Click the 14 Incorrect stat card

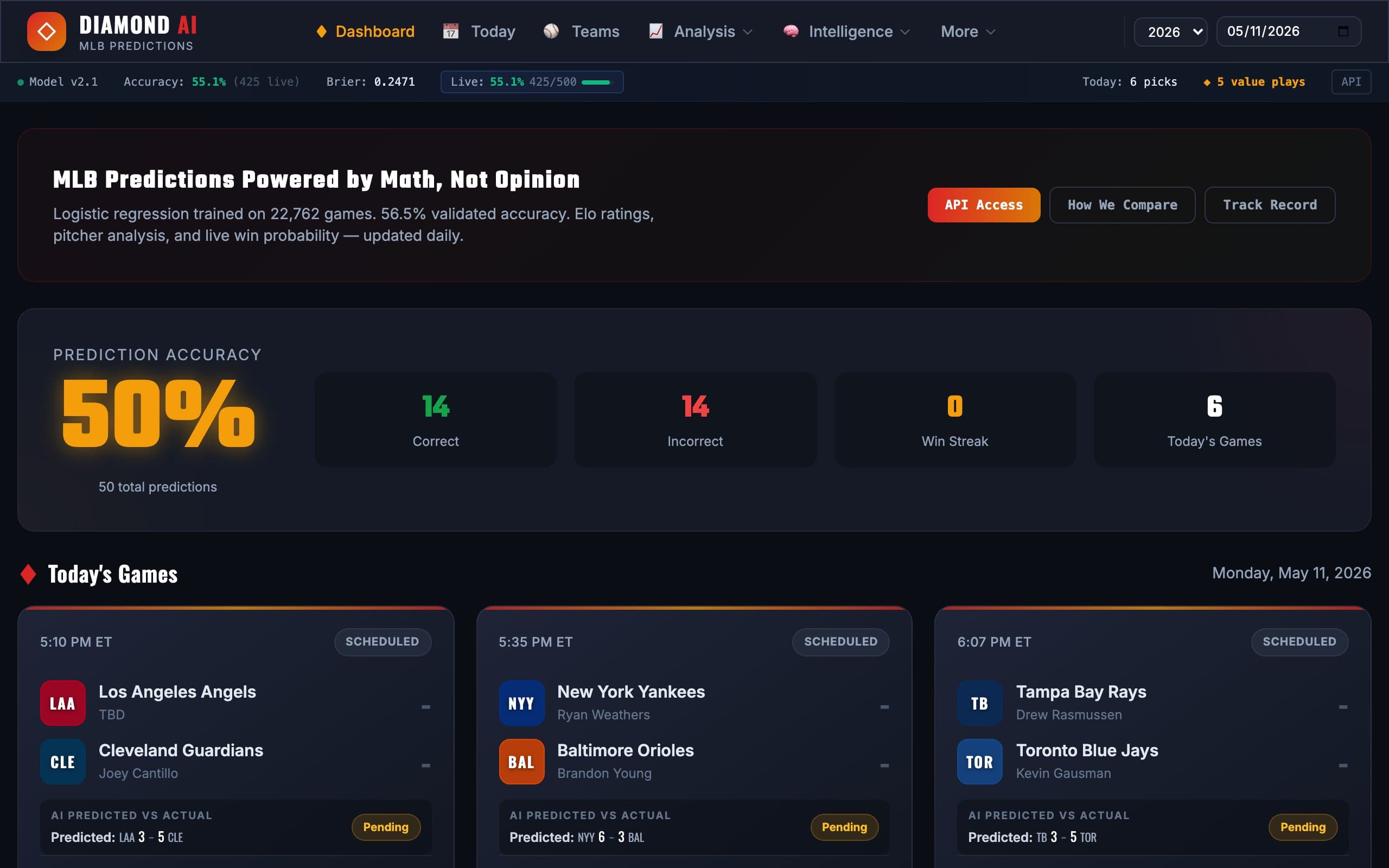pos(695,420)
